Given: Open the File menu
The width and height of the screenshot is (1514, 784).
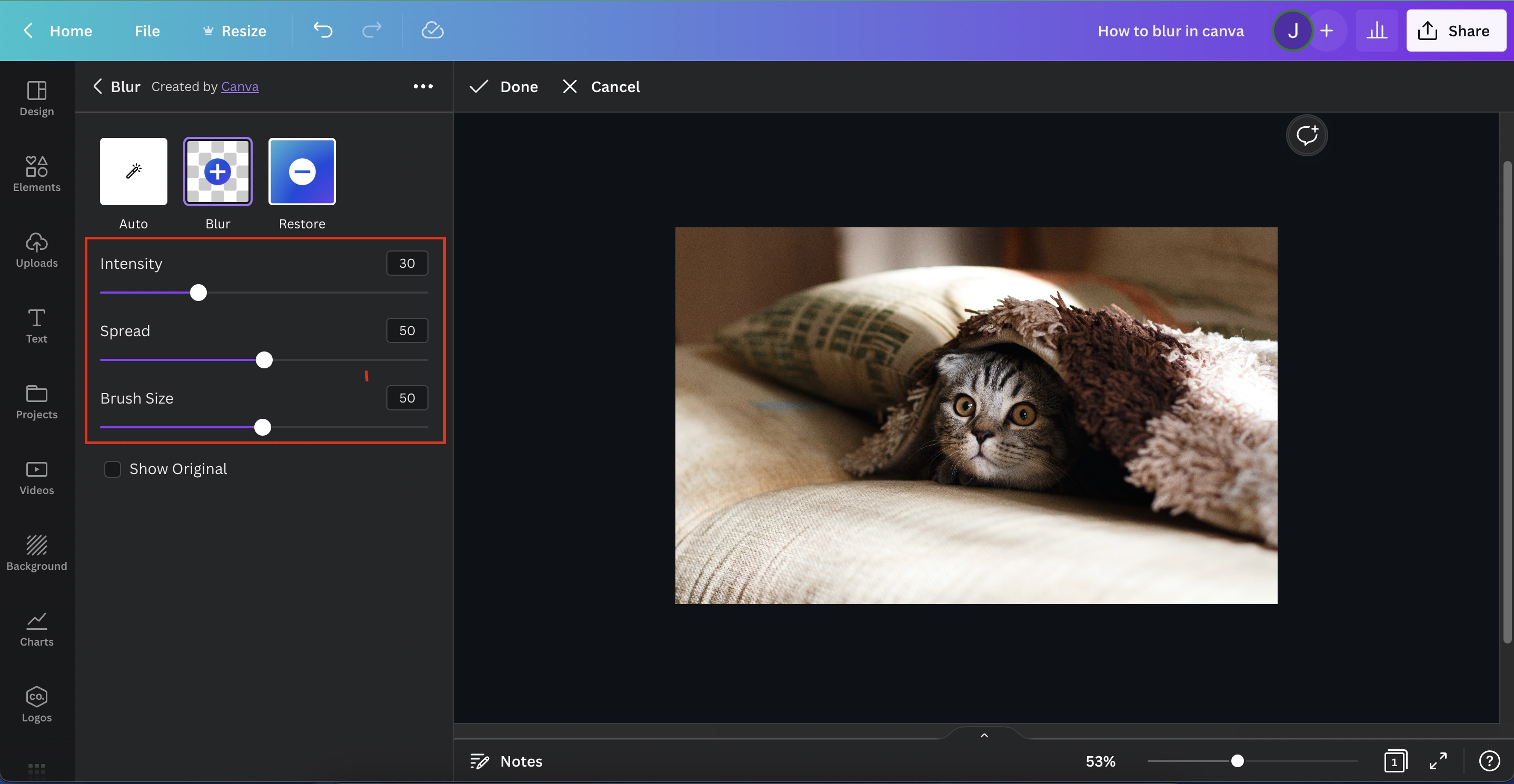Looking at the screenshot, I should pyautogui.click(x=146, y=31).
